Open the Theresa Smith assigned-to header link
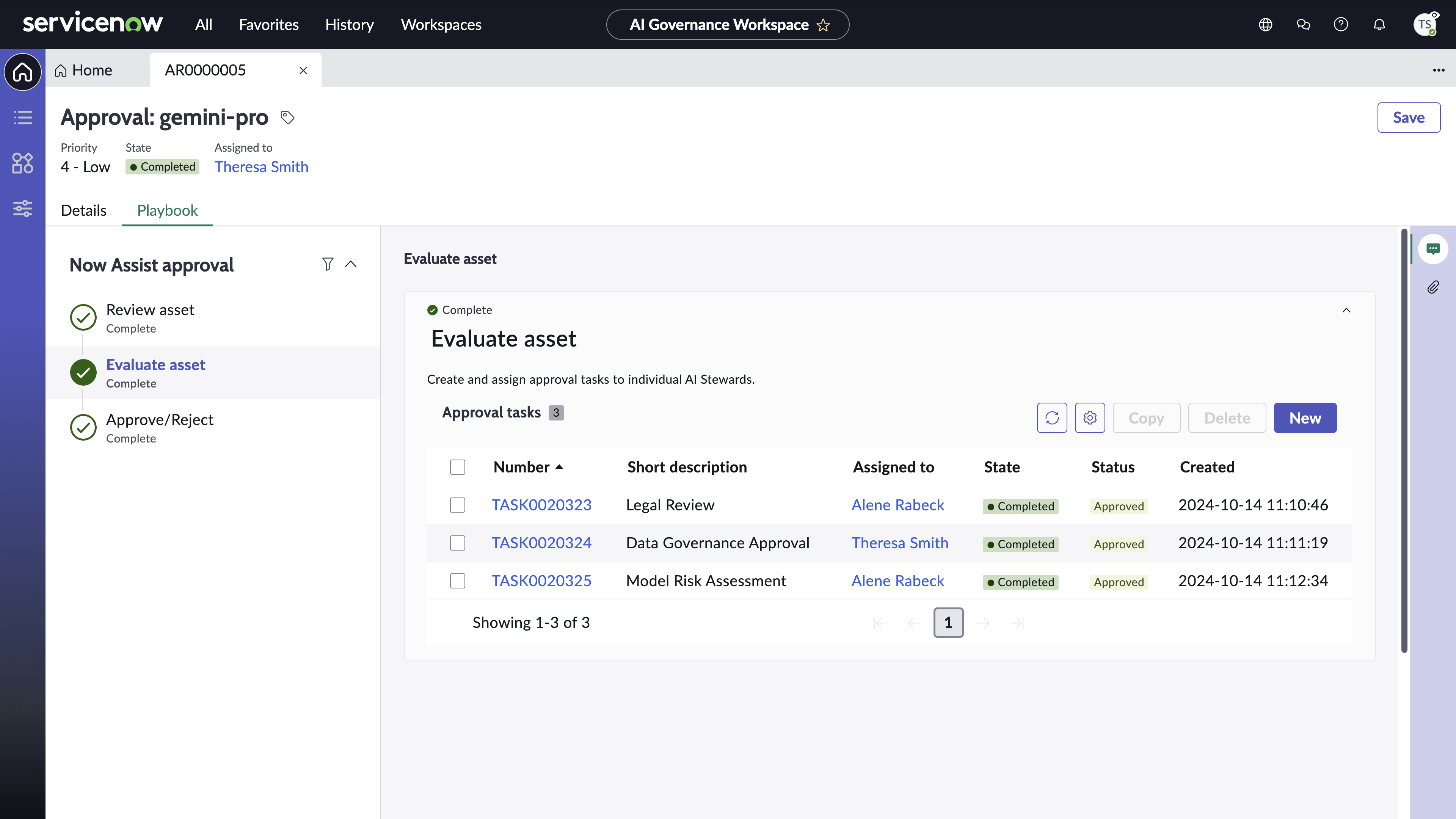The width and height of the screenshot is (1456, 819). [261, 167]
